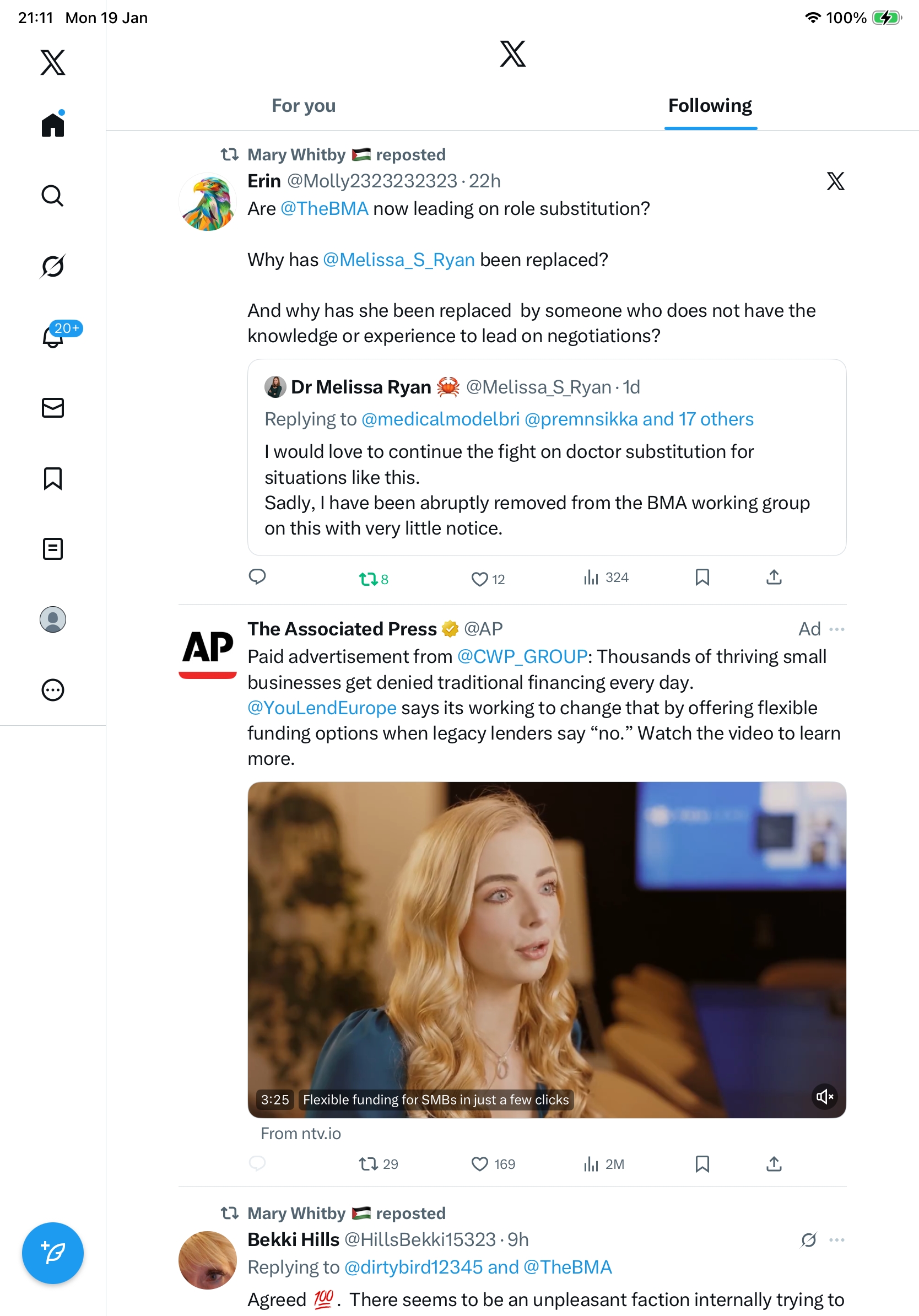This screenshot has height=1316, width=919.
Task: Open the Search icon in sidebar
Action: tap(52, 196)
